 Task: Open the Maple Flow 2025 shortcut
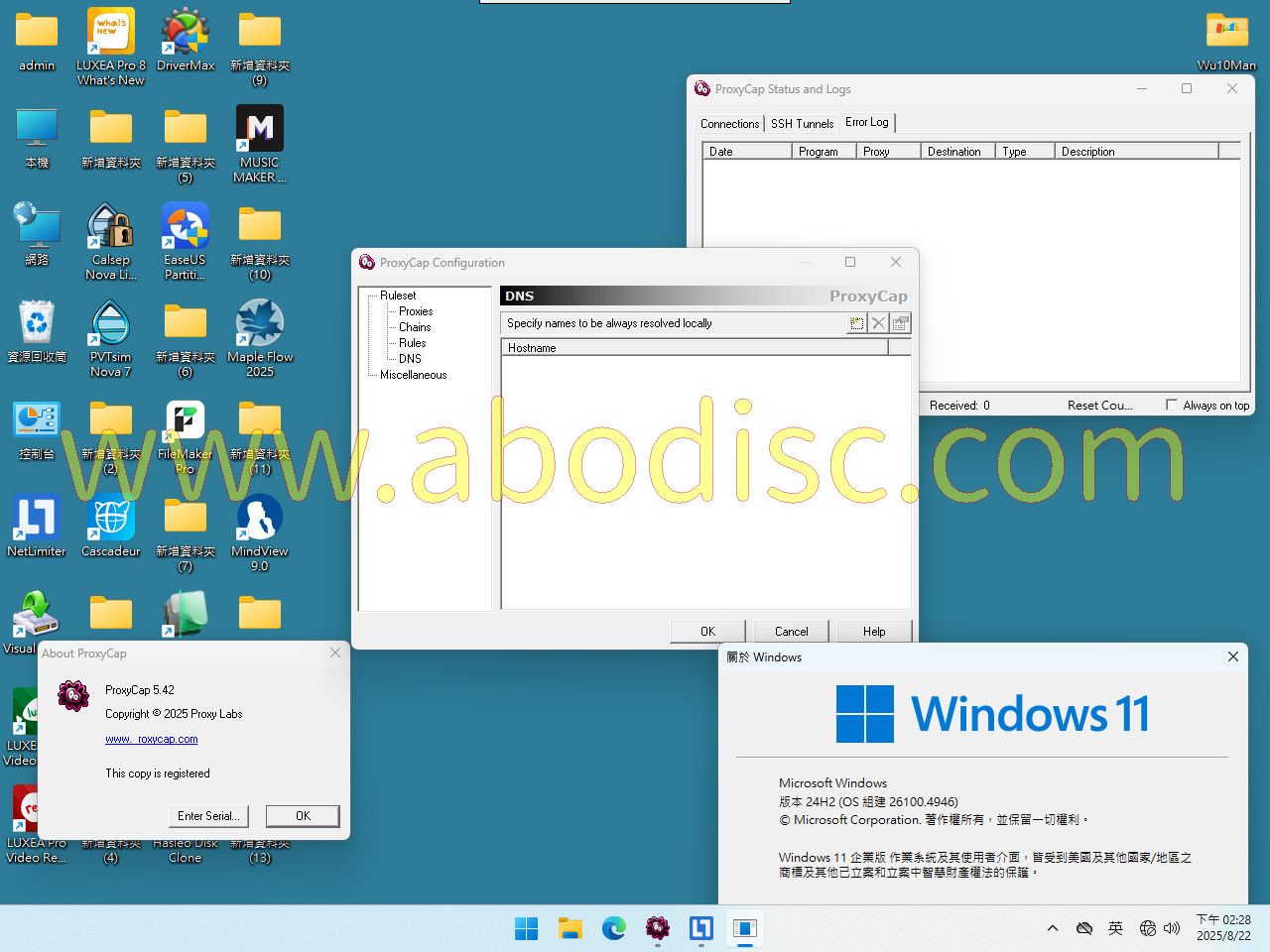260,338
